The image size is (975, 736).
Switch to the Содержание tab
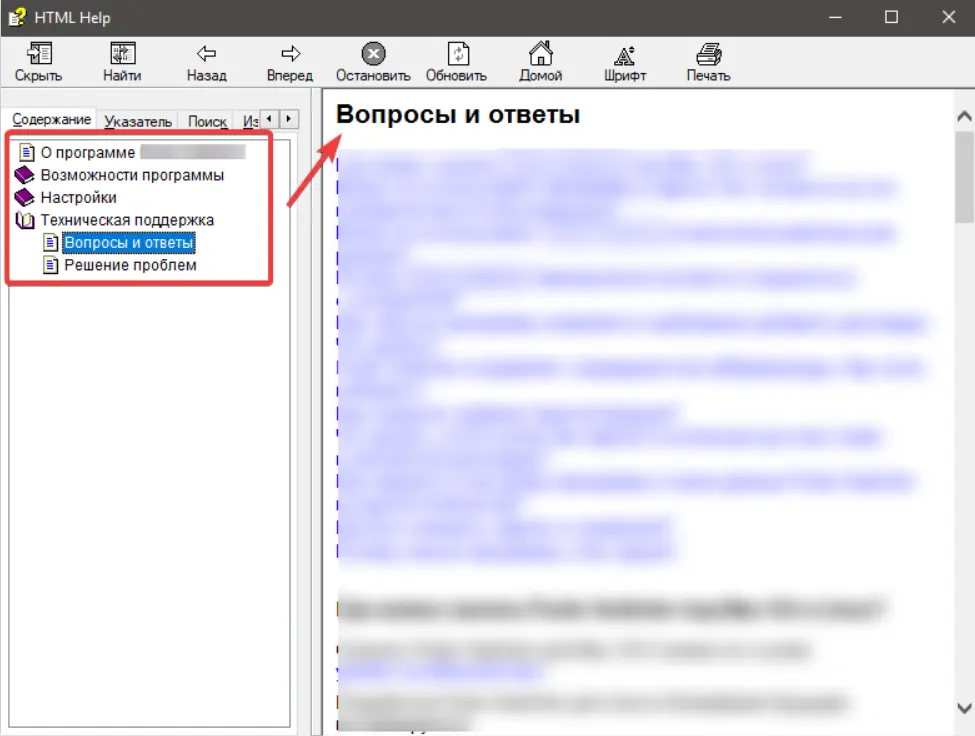pos(52,119)
